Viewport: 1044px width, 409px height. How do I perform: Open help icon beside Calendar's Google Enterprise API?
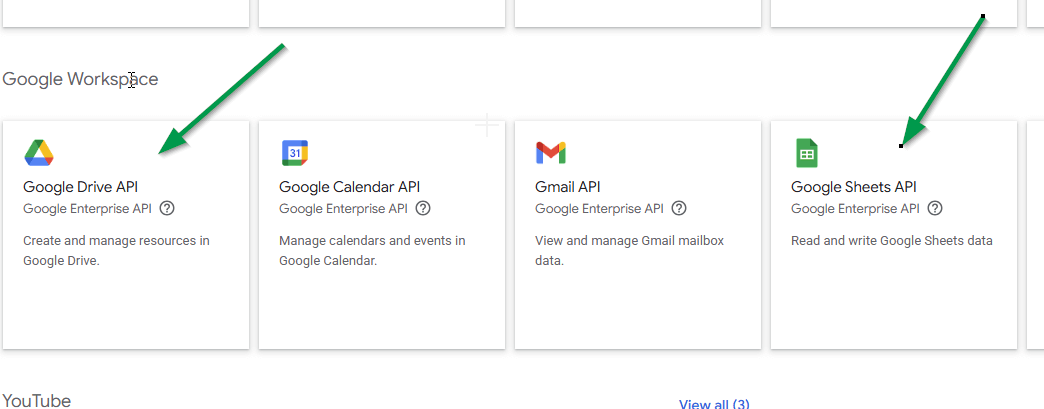point(423,208)
